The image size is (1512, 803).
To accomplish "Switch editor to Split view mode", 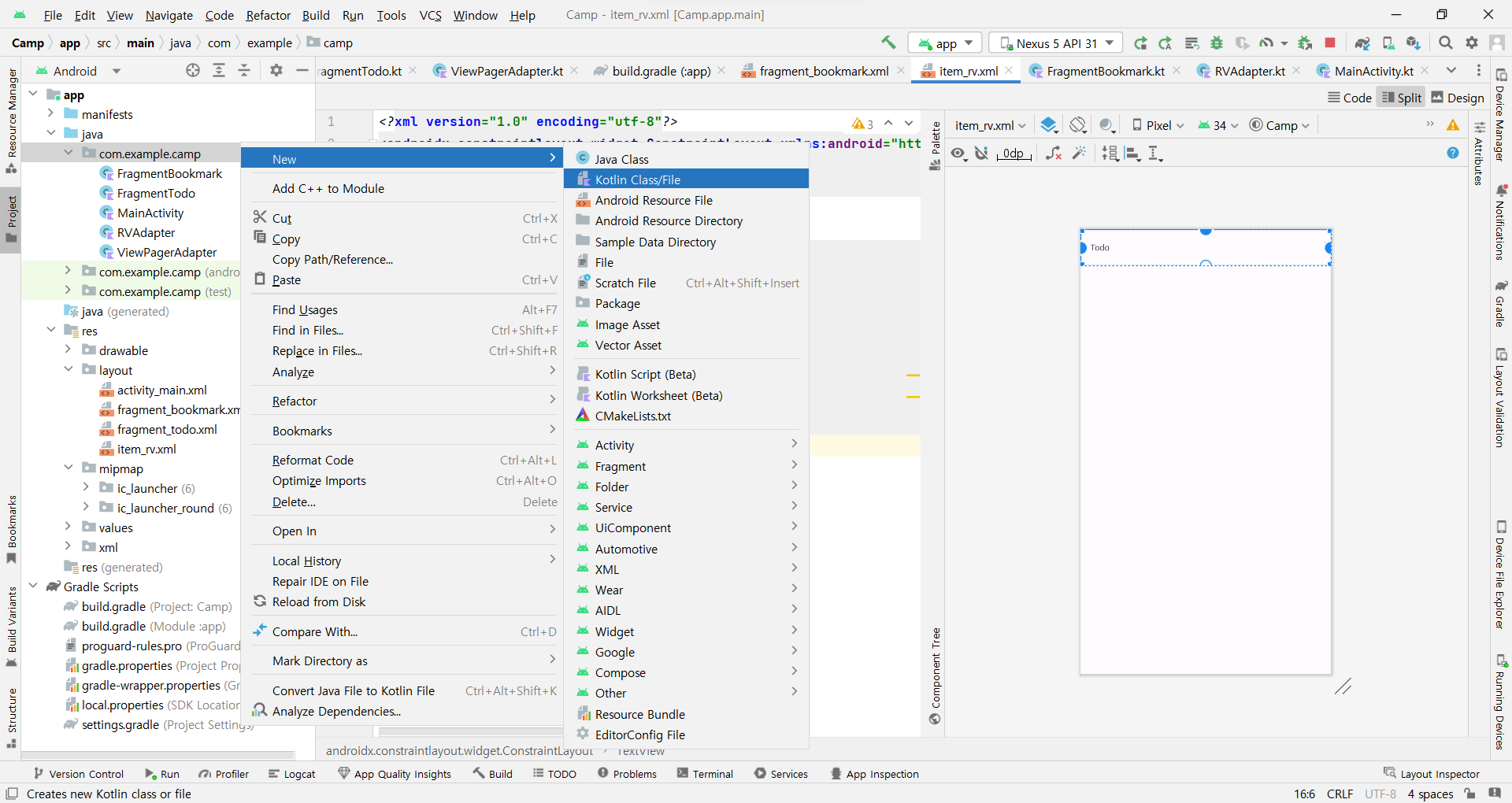I will coord(1402,98).
